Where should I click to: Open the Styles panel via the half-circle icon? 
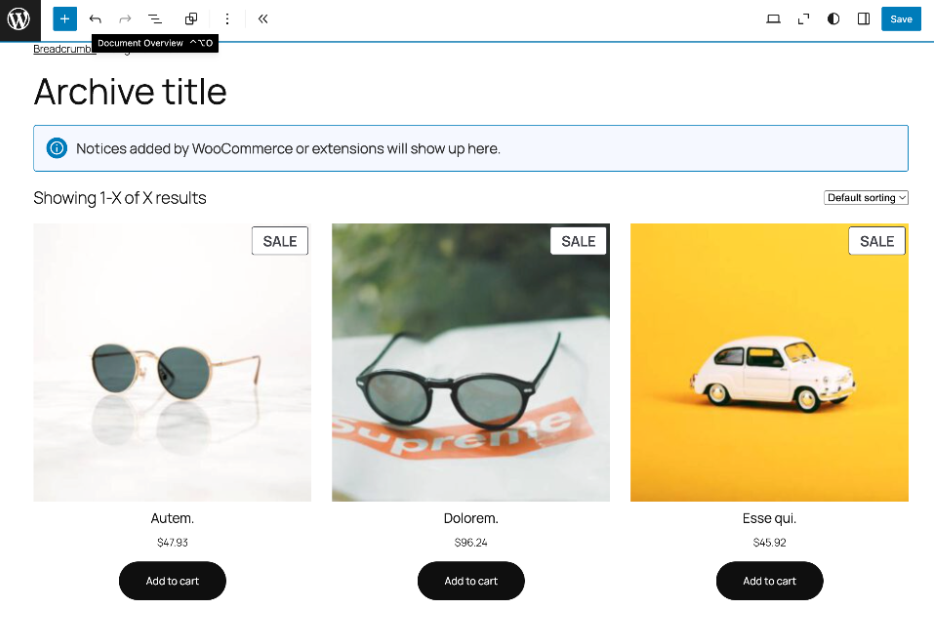[x=833, y=18]
